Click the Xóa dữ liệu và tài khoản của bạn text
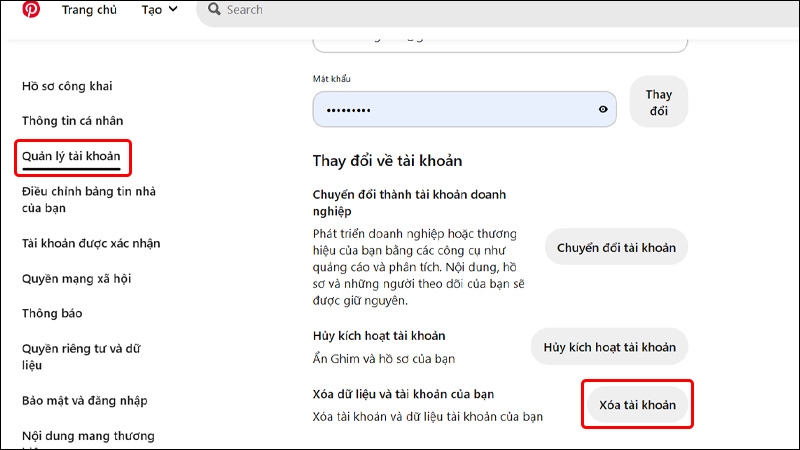The width and height of the screenshot is (800, 450). tap(403, 394)
